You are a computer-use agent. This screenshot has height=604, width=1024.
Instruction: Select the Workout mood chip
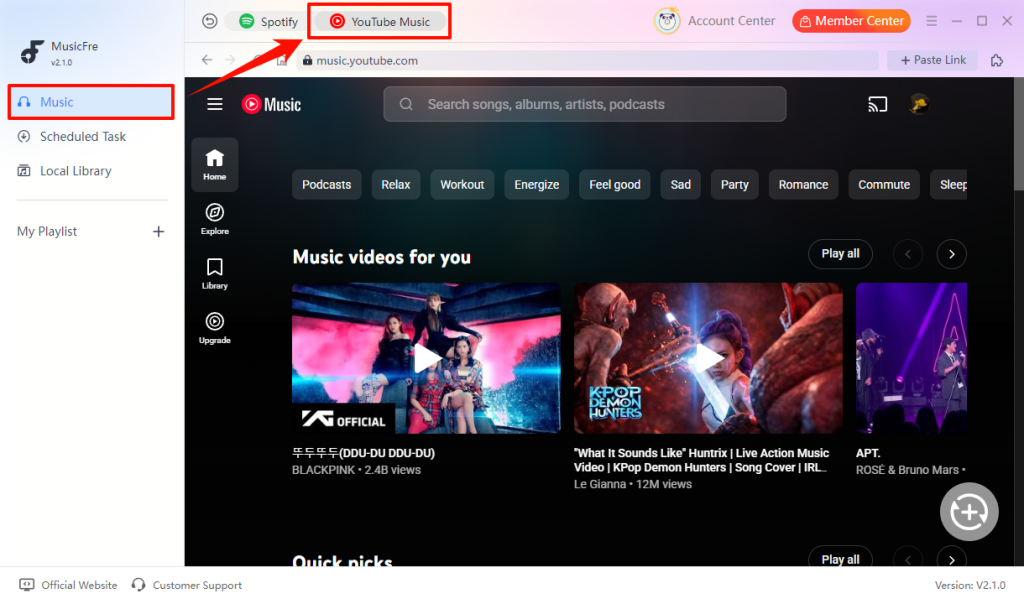(462, 185)
